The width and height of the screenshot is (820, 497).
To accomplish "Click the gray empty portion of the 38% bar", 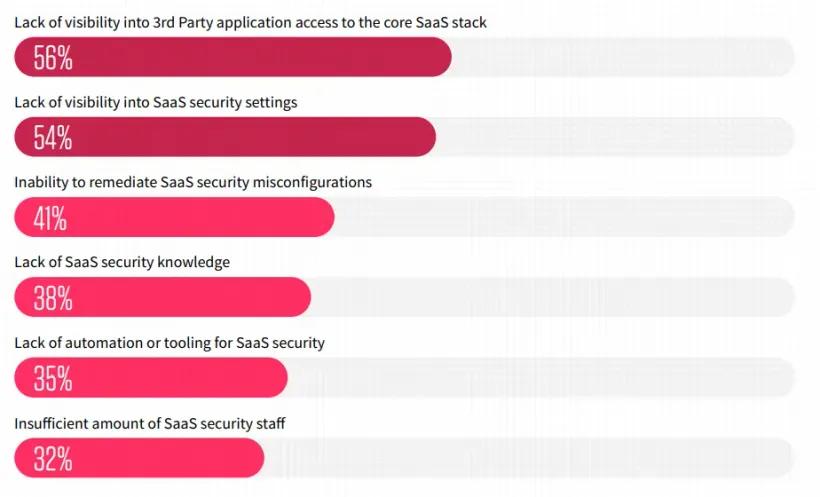I will (x=550, y=297).
